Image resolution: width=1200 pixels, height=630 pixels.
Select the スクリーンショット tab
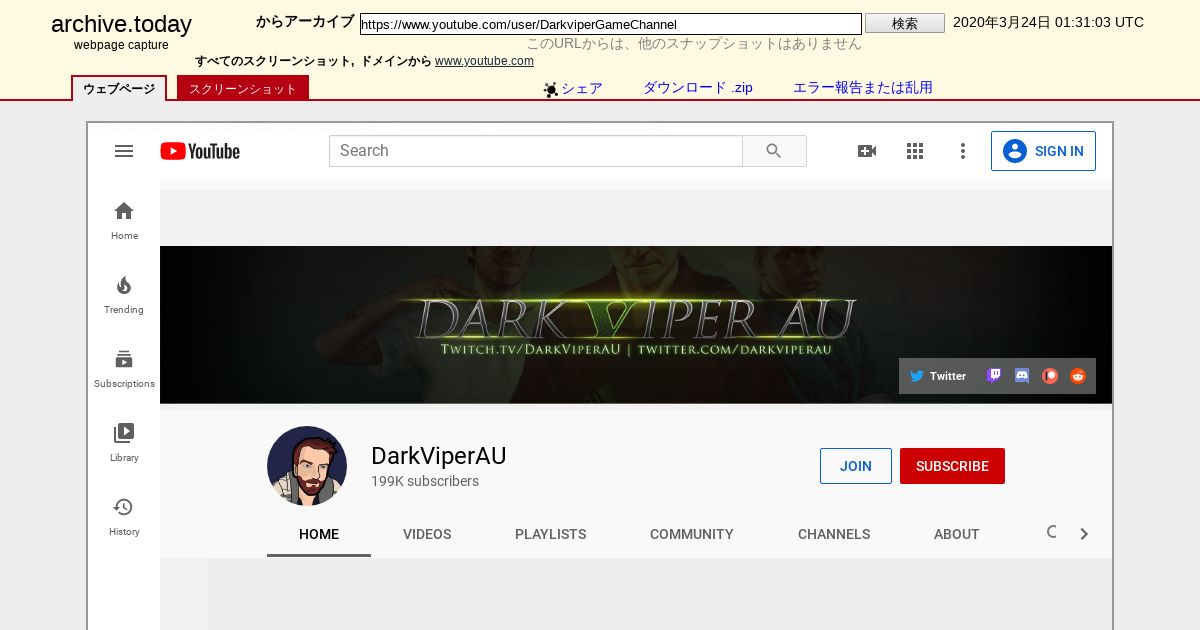(243, 89)
